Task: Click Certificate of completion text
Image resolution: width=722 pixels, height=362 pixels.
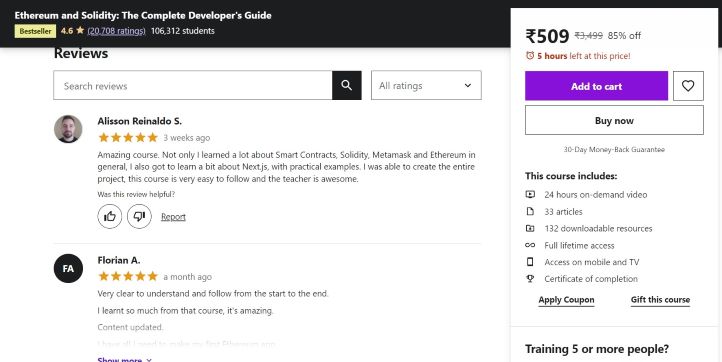Action: pyautogui.click(x=591, y=279)
